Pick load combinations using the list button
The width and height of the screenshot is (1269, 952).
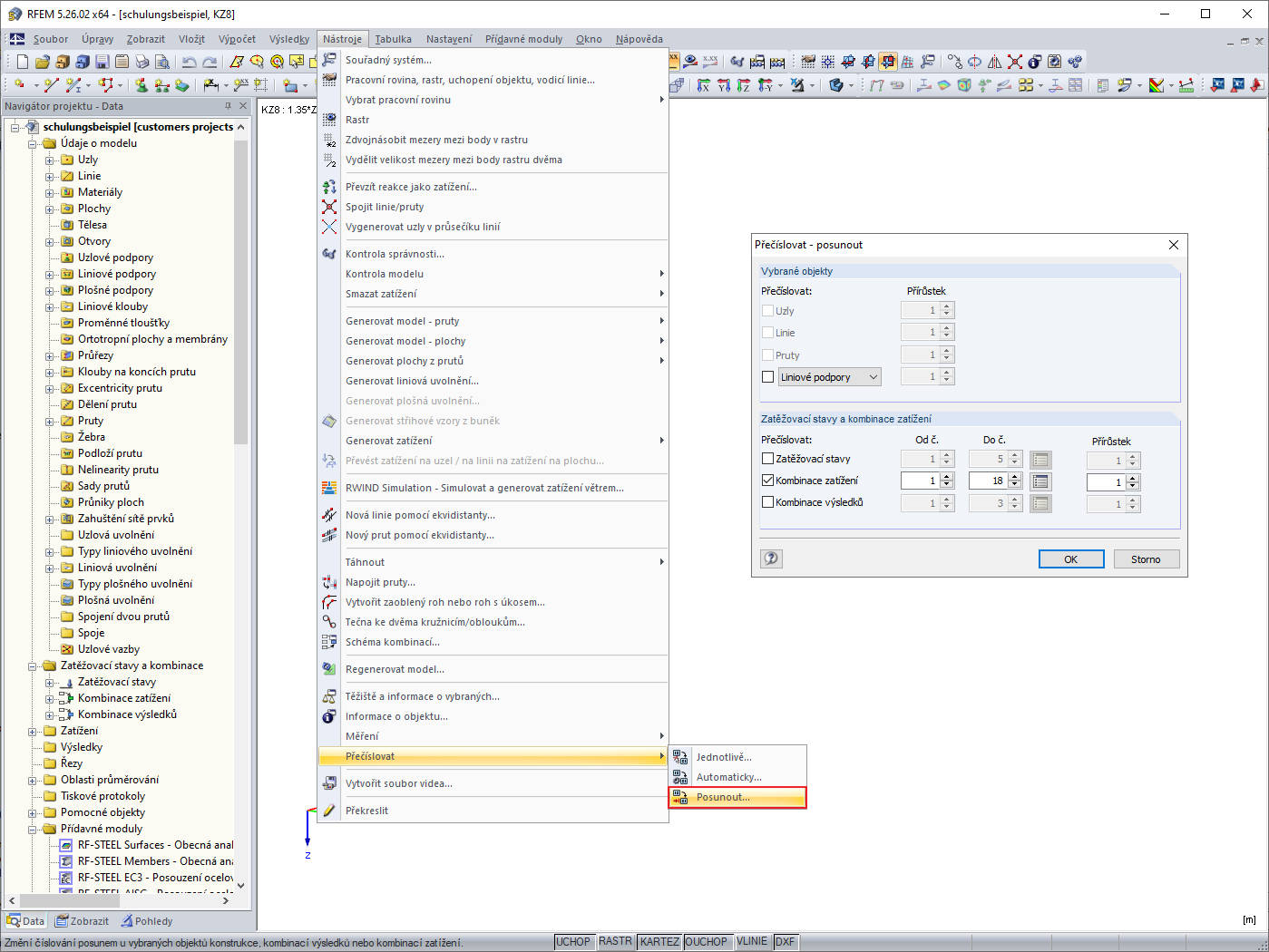pos(1040,481)
